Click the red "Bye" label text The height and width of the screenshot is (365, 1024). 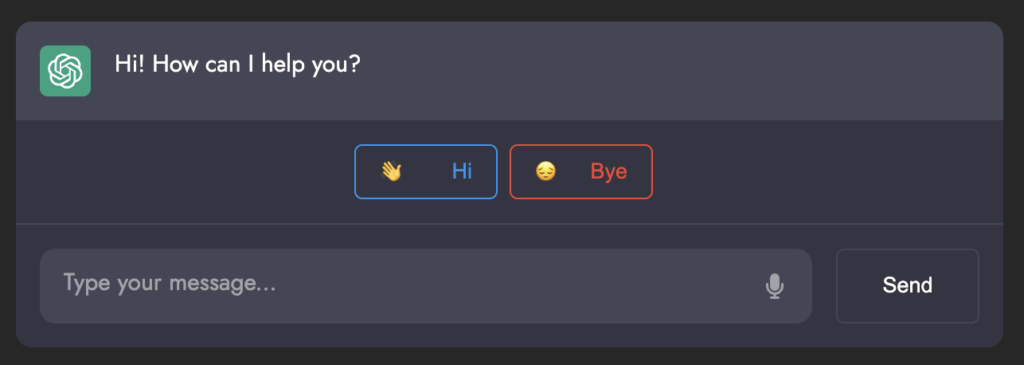(x=609, y=172)
